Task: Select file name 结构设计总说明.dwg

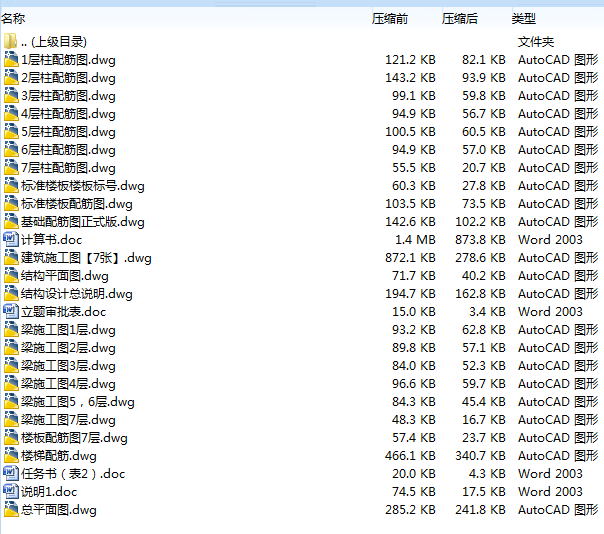Action: coord(77,294)
